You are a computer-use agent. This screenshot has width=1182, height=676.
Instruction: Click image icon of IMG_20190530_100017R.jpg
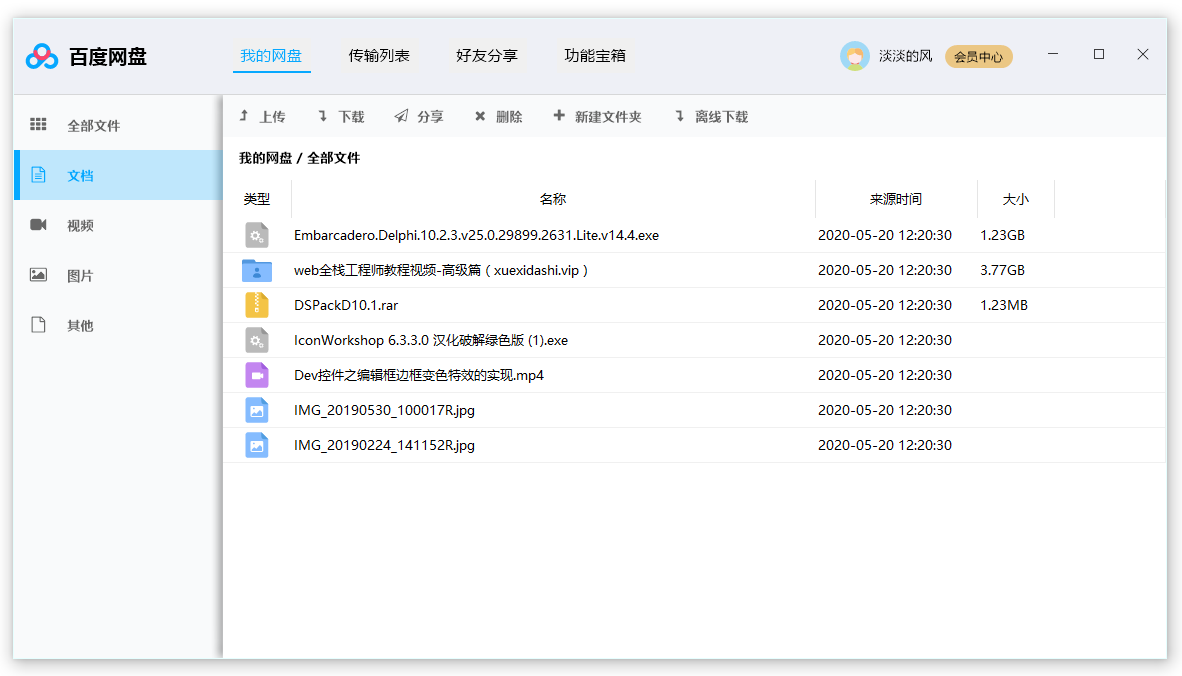[x=256, y=410]
